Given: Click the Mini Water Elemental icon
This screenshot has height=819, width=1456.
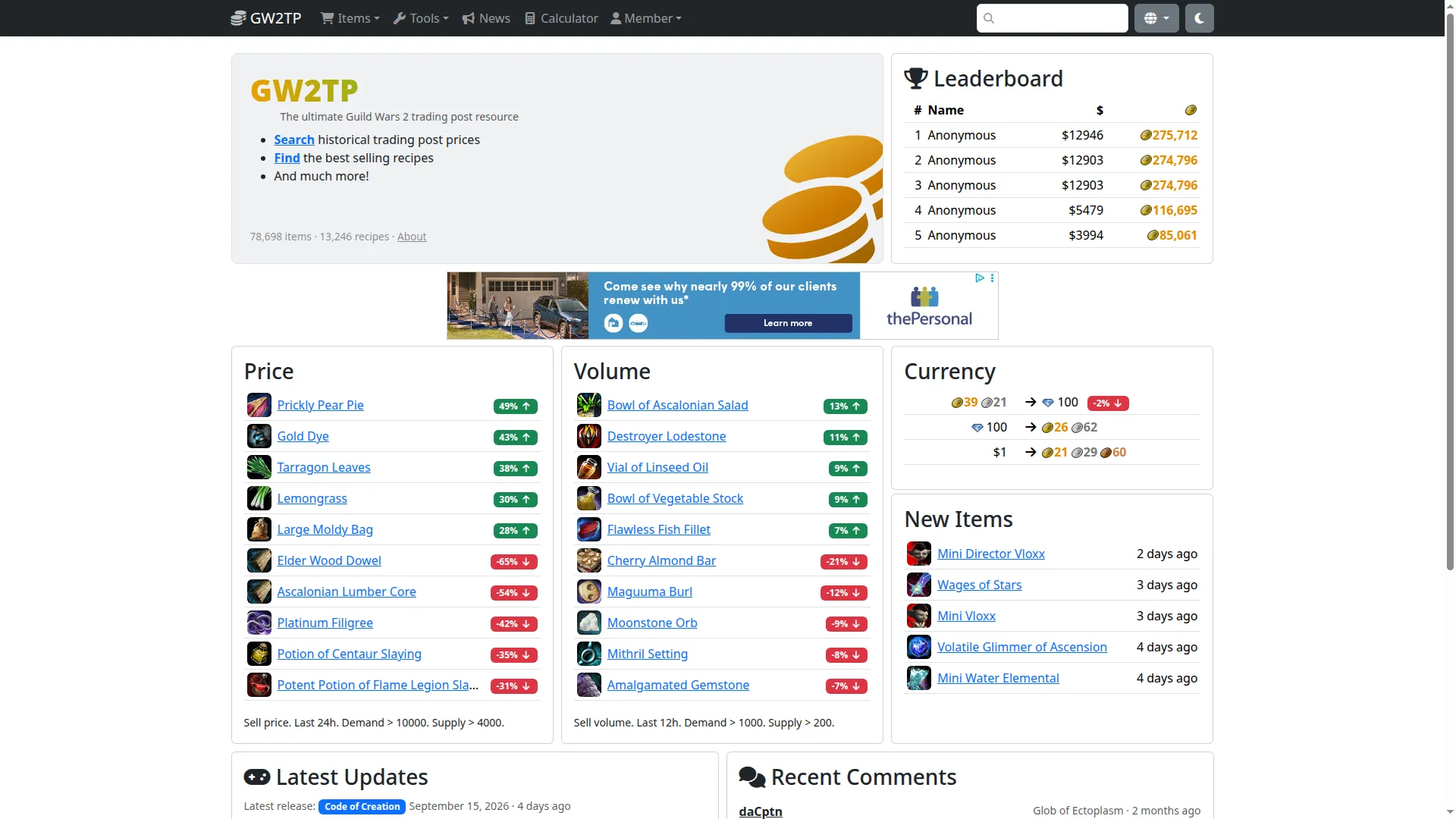Looking at the screenshot, I should tap(918, 678).
